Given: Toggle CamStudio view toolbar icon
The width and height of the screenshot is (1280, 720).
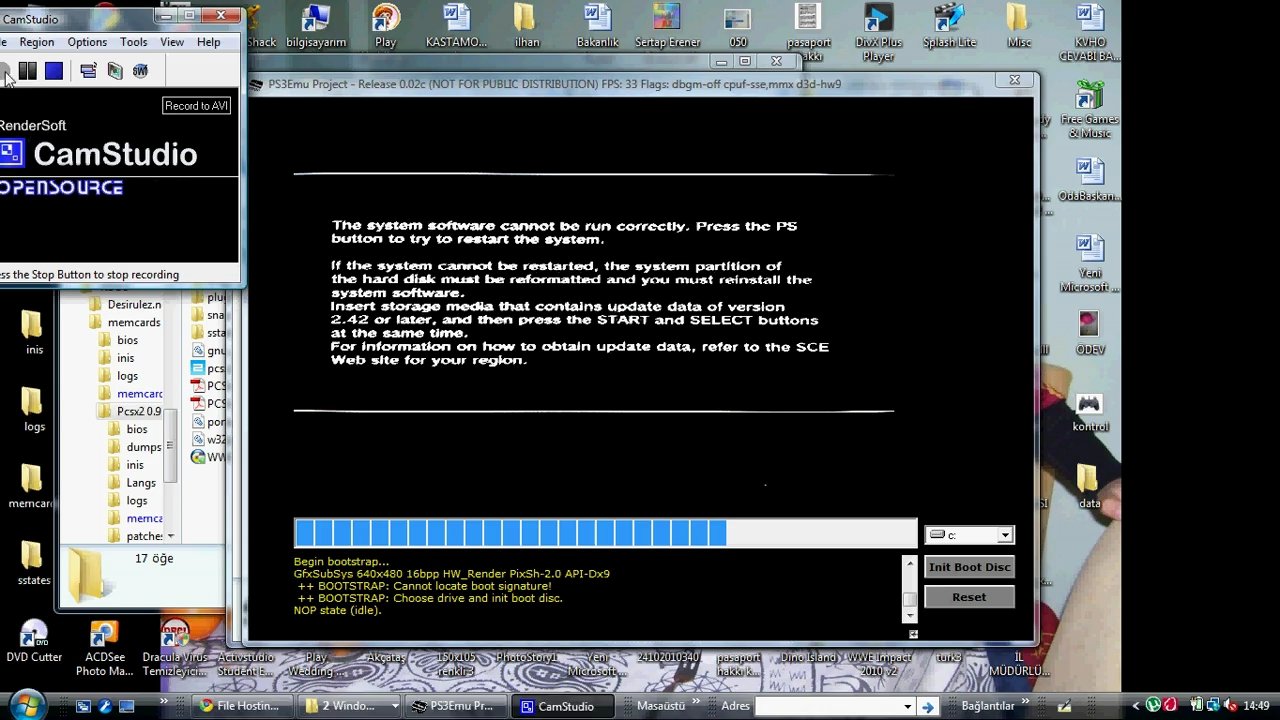Looking at the screenshot, I should (88, 70).
